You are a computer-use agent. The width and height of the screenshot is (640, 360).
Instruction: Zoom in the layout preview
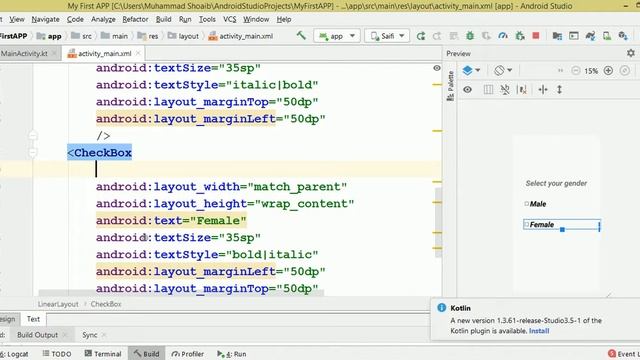[x=608, y=71]
